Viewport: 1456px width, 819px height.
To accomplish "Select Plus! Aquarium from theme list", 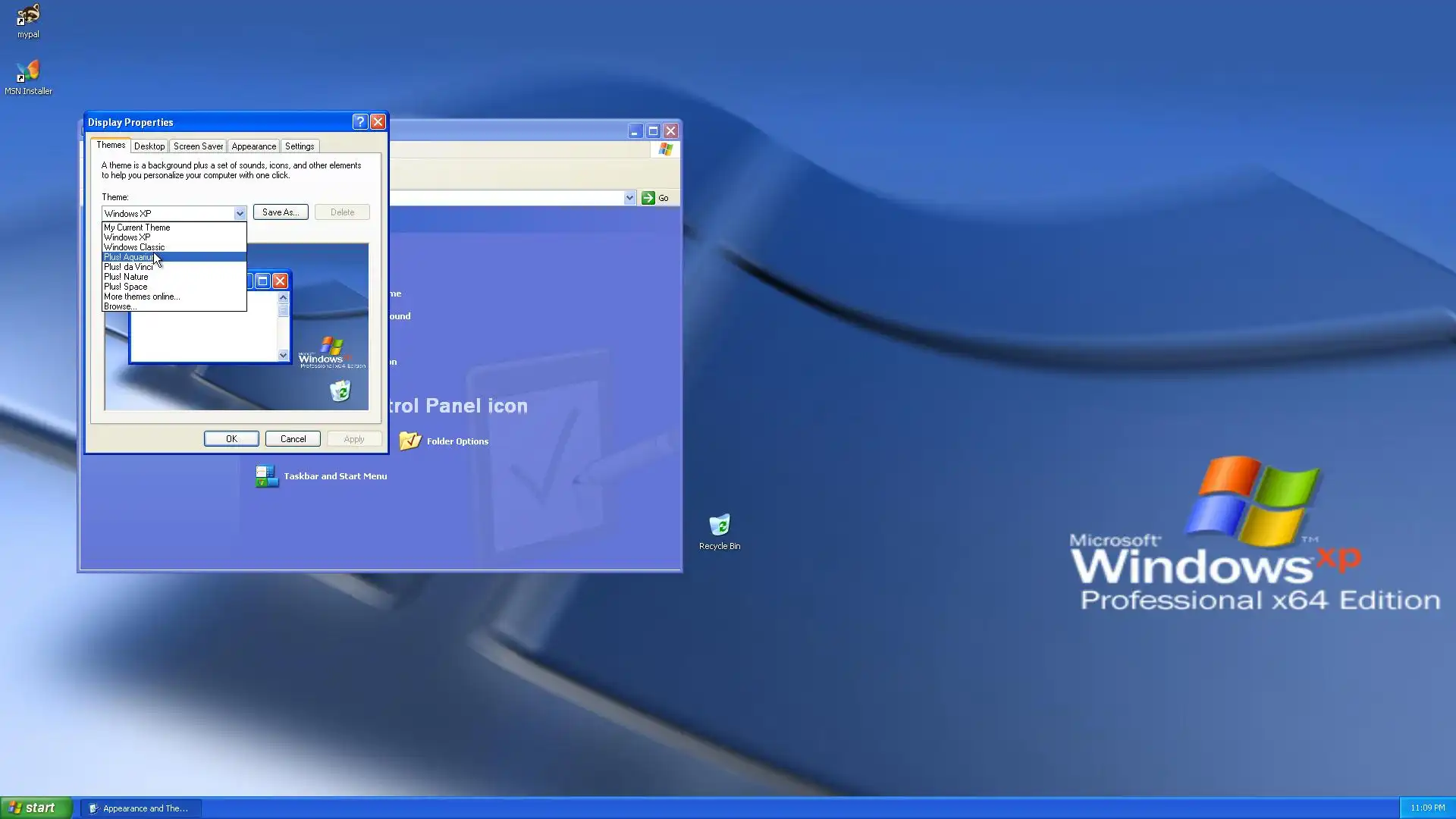I will pos(130,257).
